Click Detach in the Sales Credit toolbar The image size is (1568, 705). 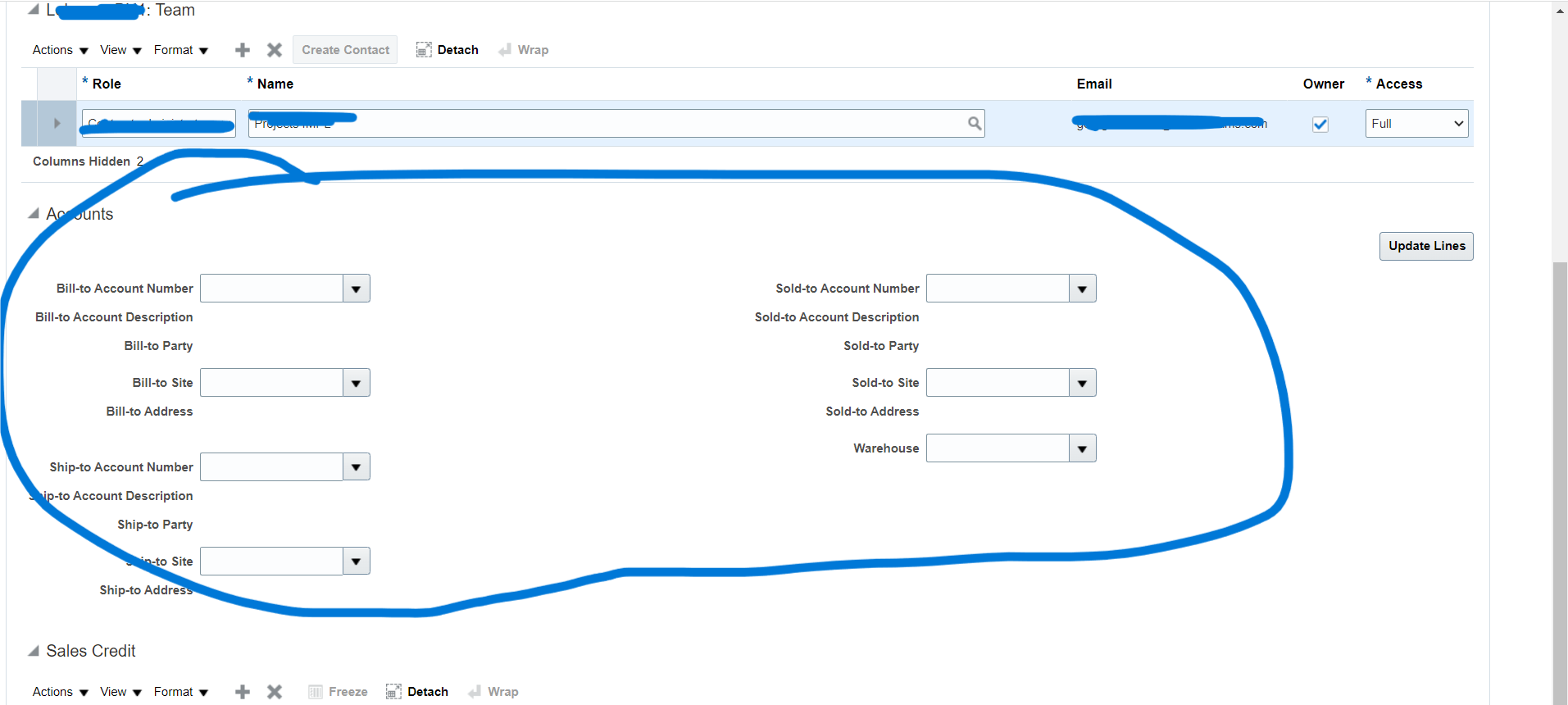pyautogui.click(x=417, y=692)
